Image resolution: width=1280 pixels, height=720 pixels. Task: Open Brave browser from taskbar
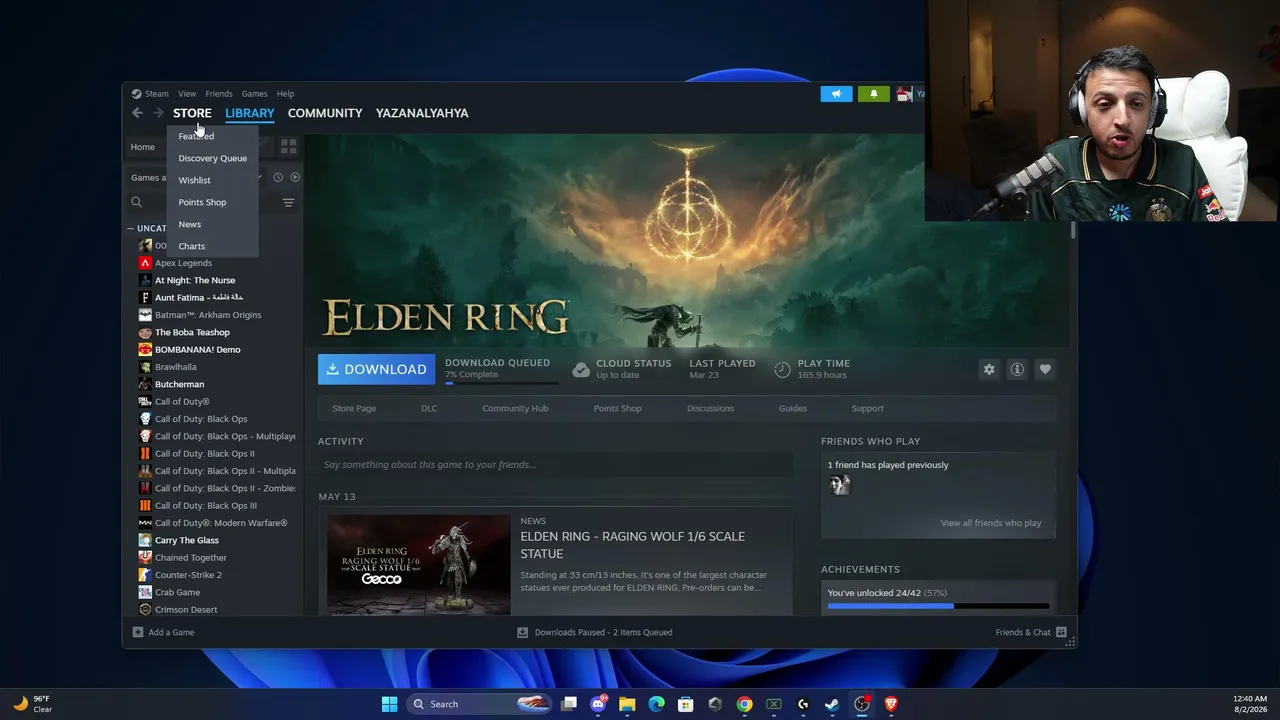click(891, 704)
